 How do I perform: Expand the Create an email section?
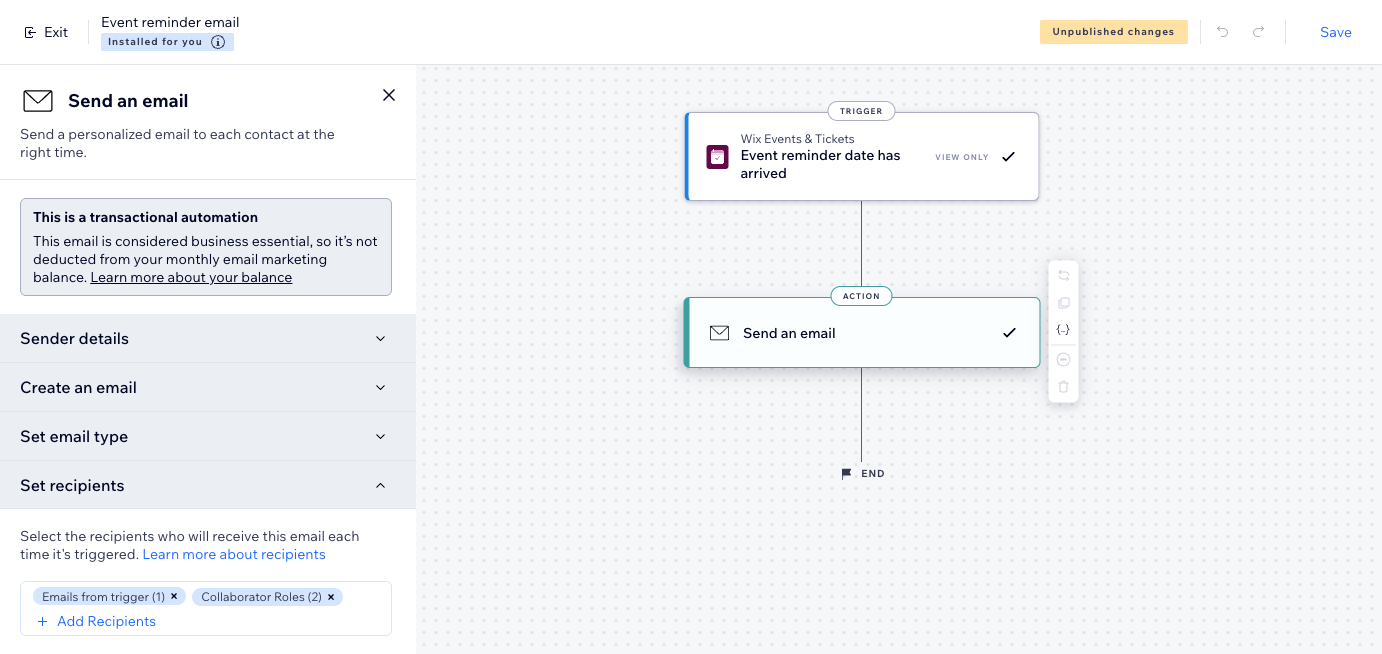(380, 388)
